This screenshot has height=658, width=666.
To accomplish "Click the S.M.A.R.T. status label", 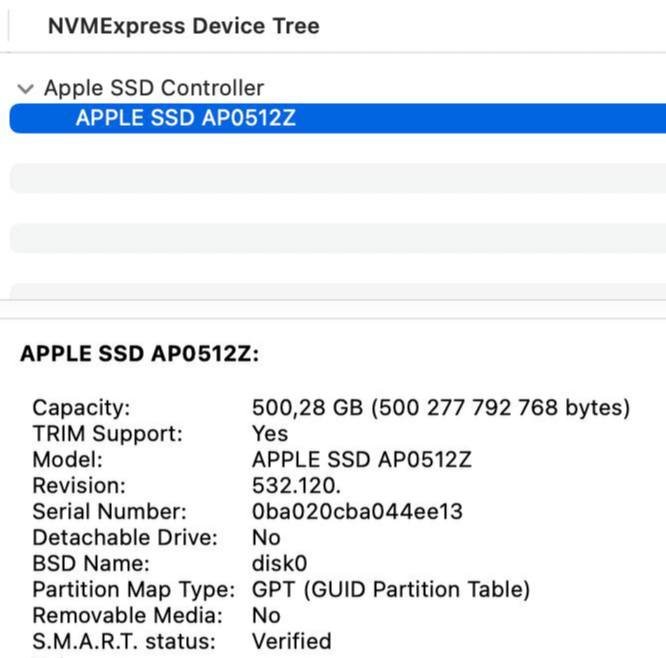I will pyautogui.click(x=124, y=641).
